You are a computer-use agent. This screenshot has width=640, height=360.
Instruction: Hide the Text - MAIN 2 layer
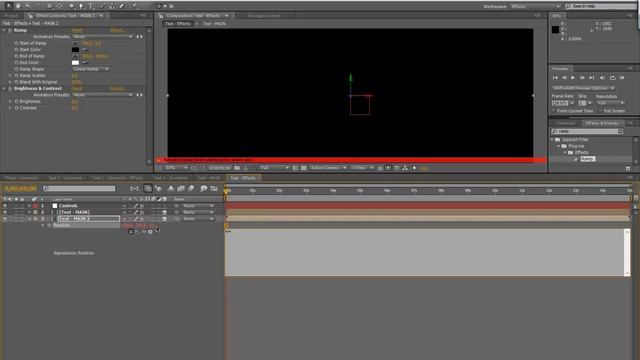[5, 219]
